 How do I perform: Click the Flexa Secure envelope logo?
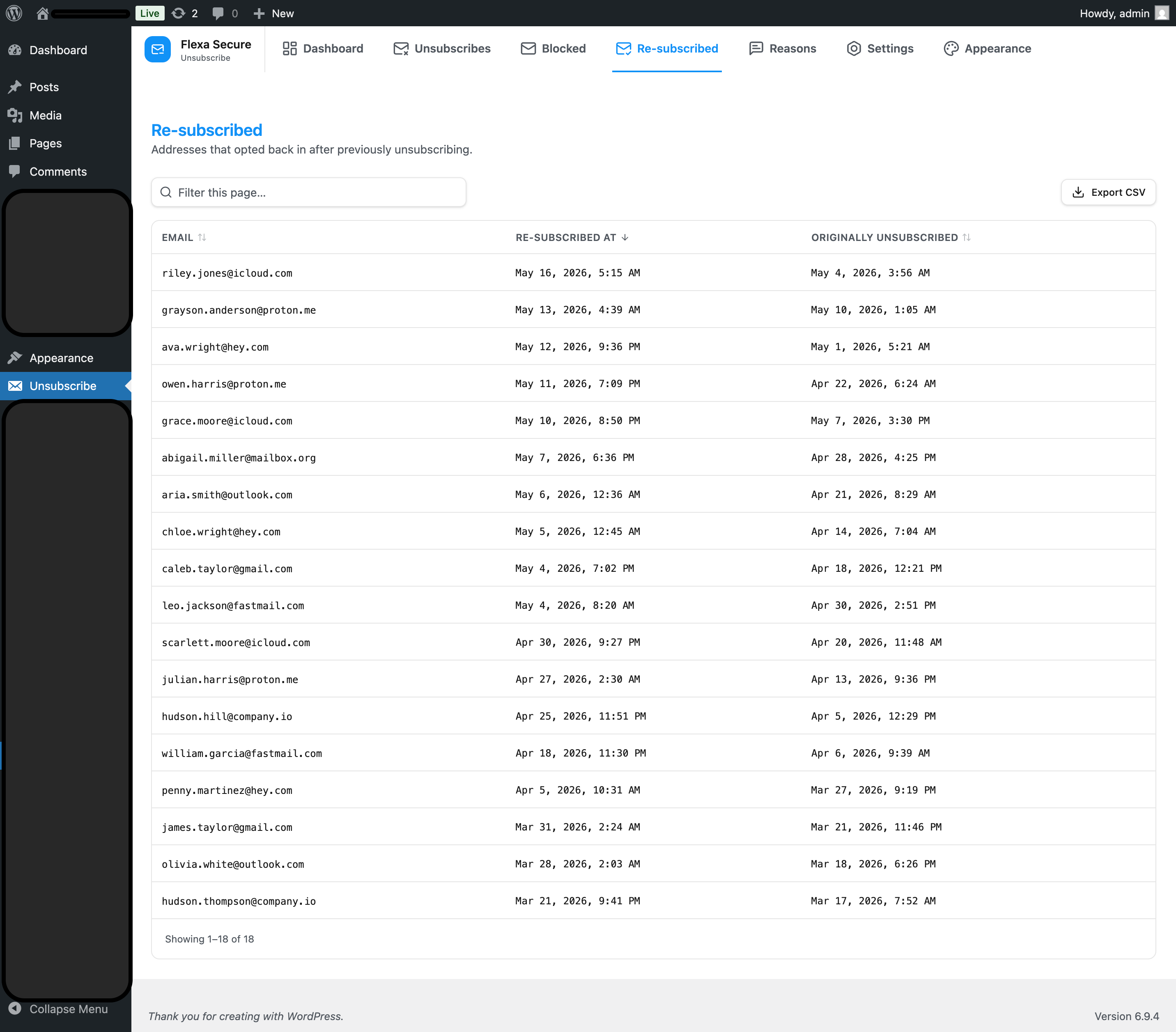[158, 50]
